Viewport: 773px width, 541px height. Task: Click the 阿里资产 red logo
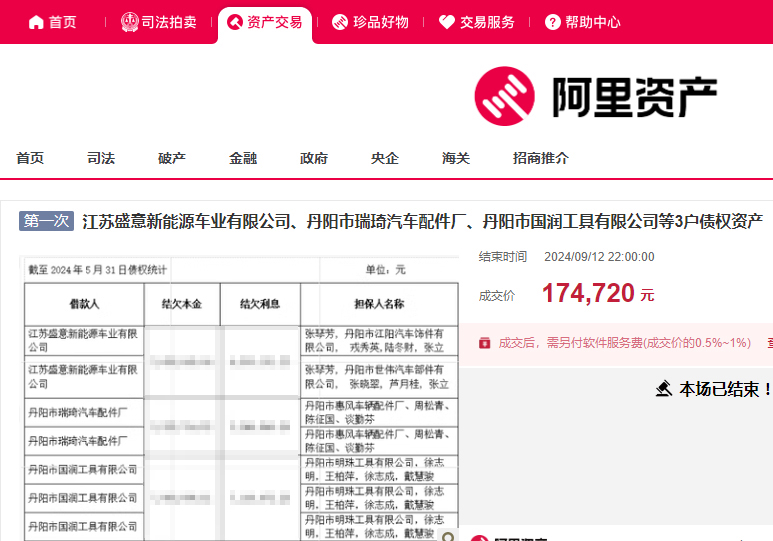point(505,97)
